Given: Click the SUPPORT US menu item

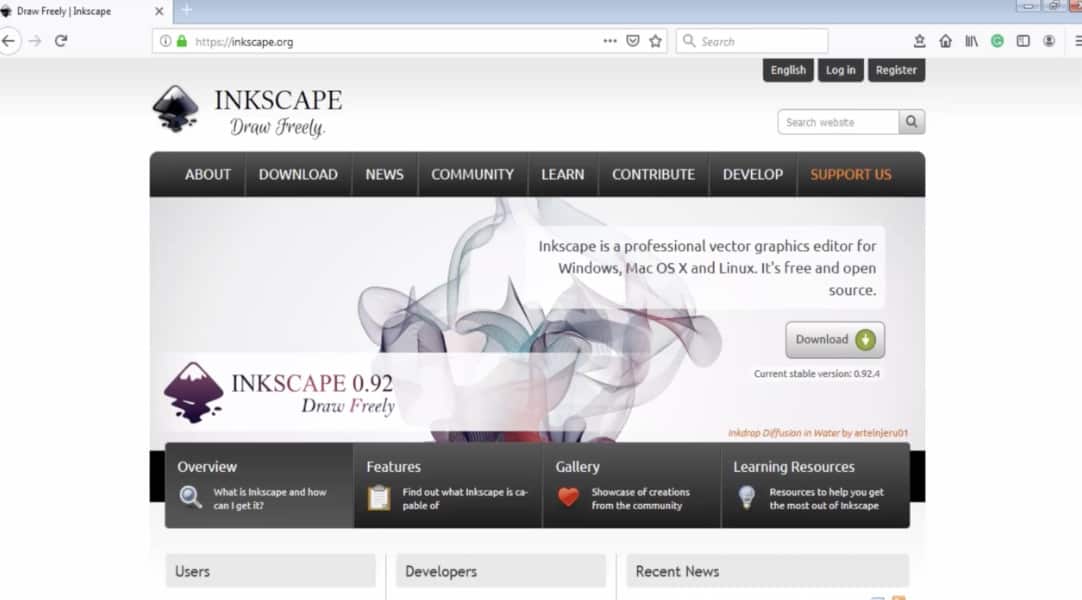Looking at the screenshot, I should click(851, 174).
